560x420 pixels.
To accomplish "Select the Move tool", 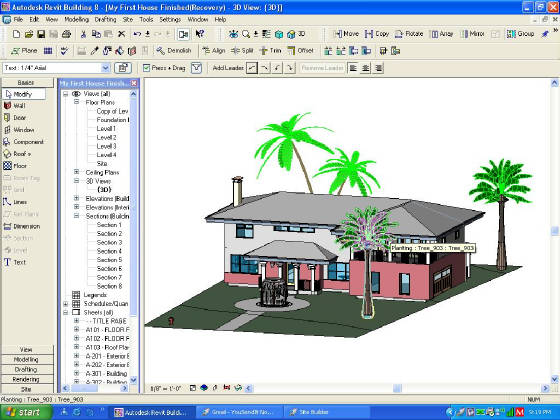I will [346, 34].
